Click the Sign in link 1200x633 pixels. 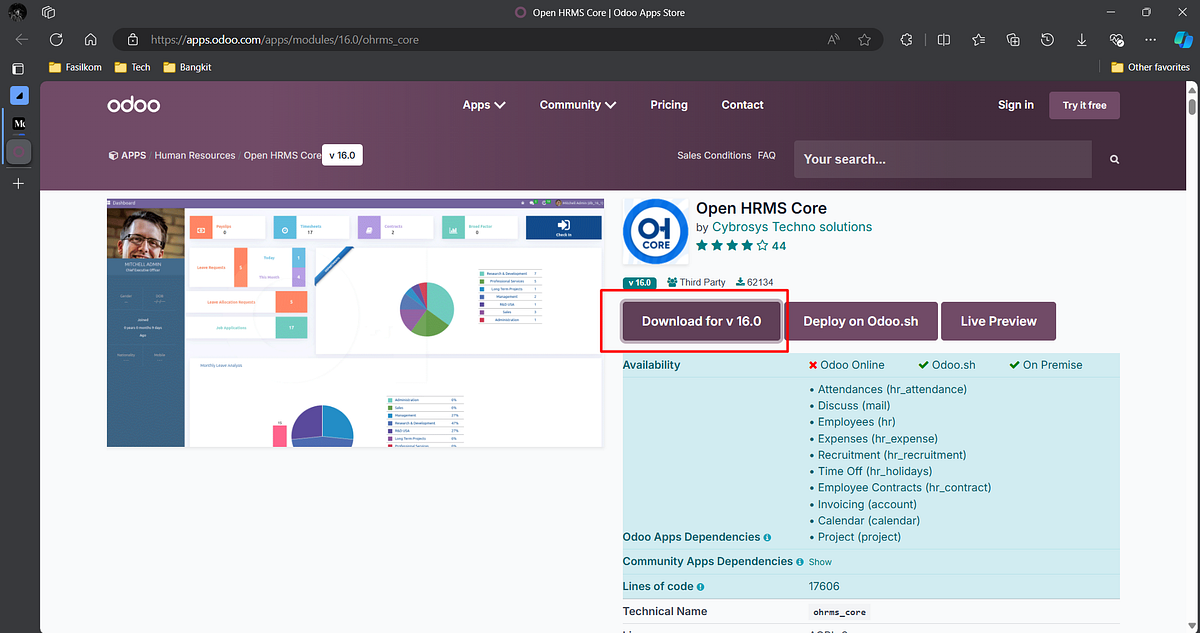[1016, 105]
